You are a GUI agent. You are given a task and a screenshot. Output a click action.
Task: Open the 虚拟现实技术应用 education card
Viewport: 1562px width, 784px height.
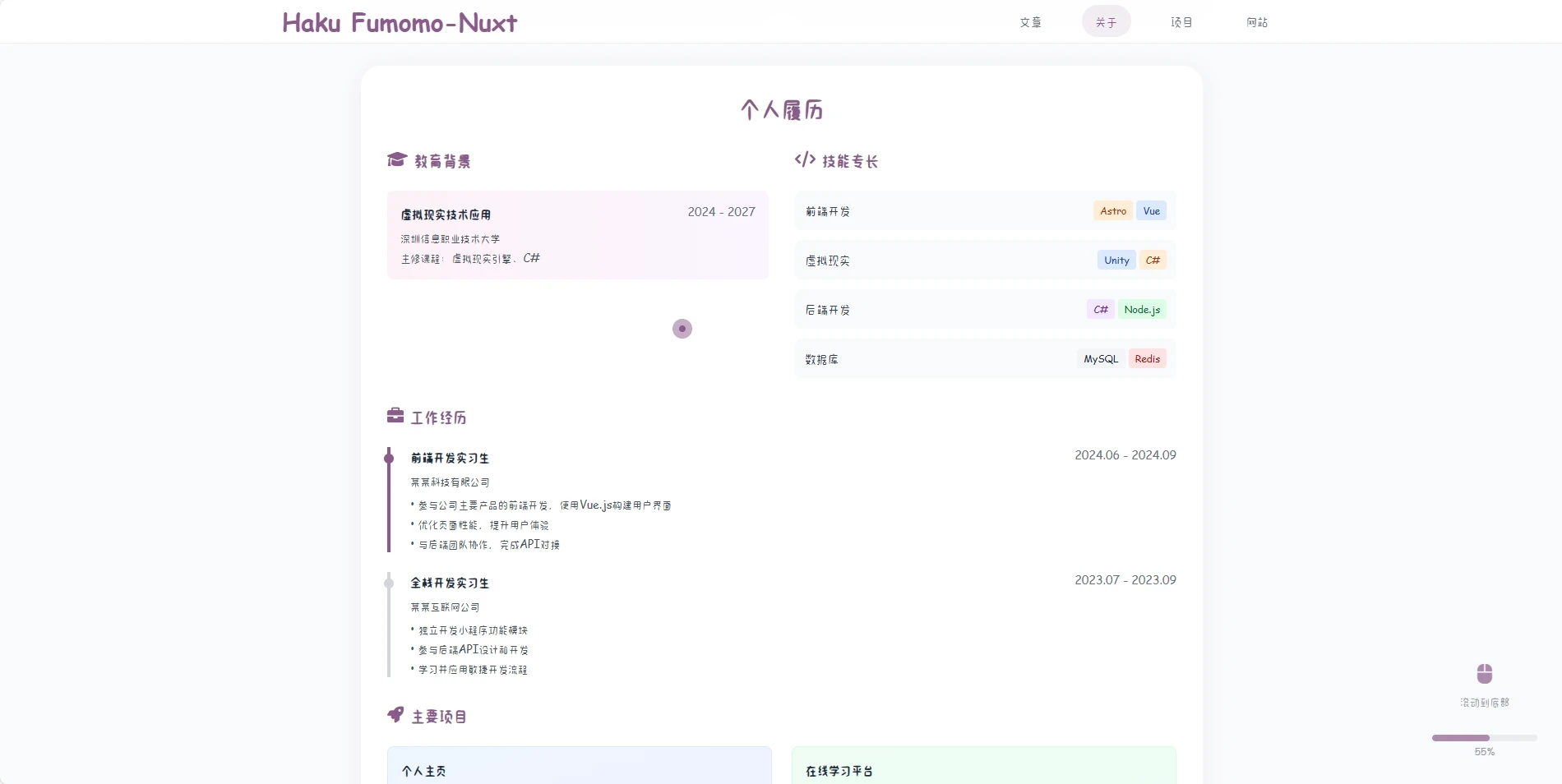(578, 235)
